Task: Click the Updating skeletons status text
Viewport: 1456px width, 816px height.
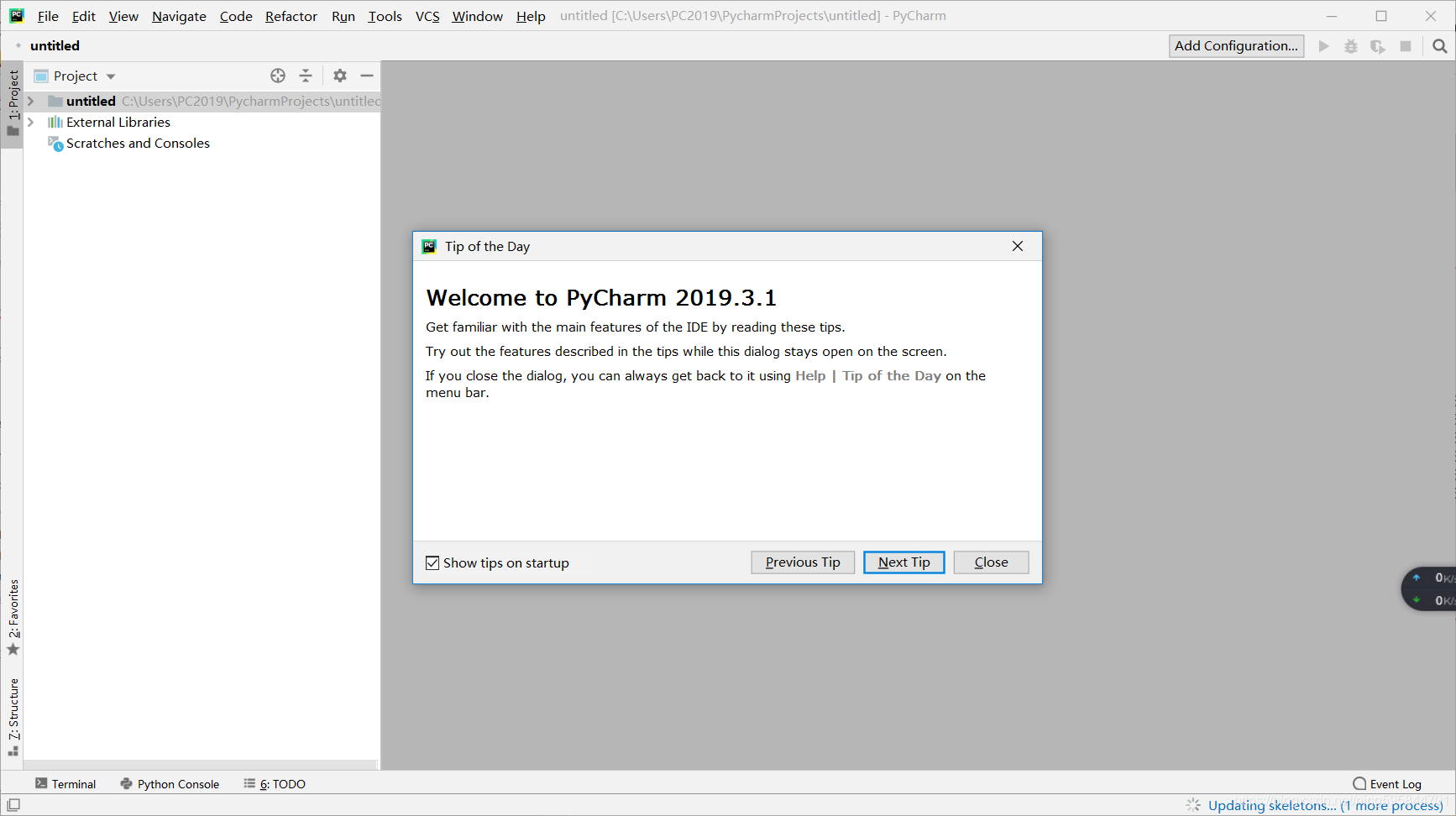Action: (1326, 805)
